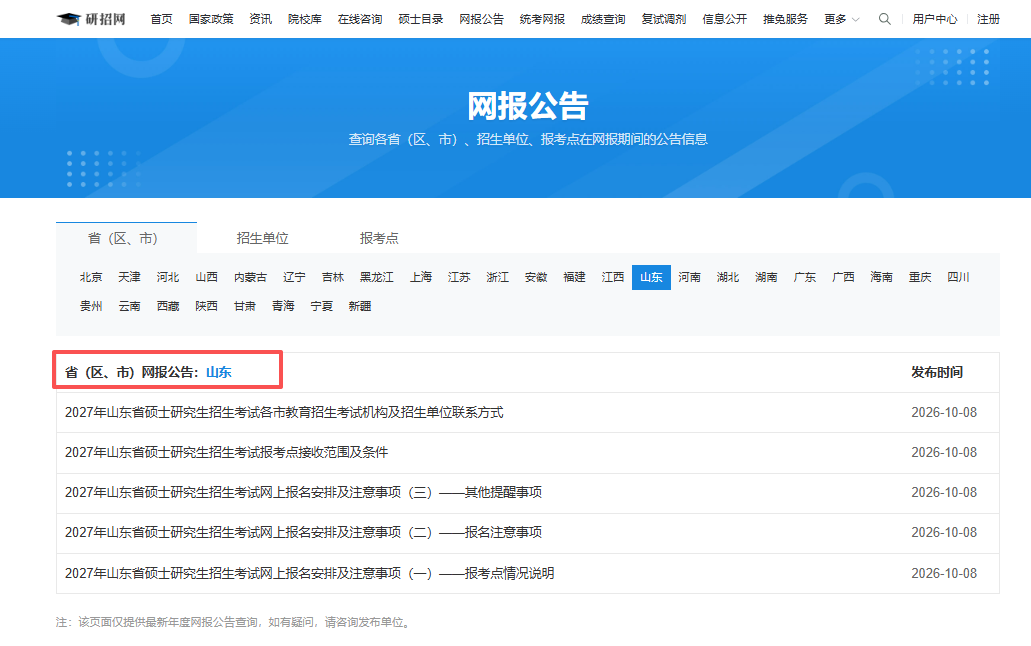1031x646 pixels.
Task: Click the 发布时间 column header
Action: click(937, 372)
